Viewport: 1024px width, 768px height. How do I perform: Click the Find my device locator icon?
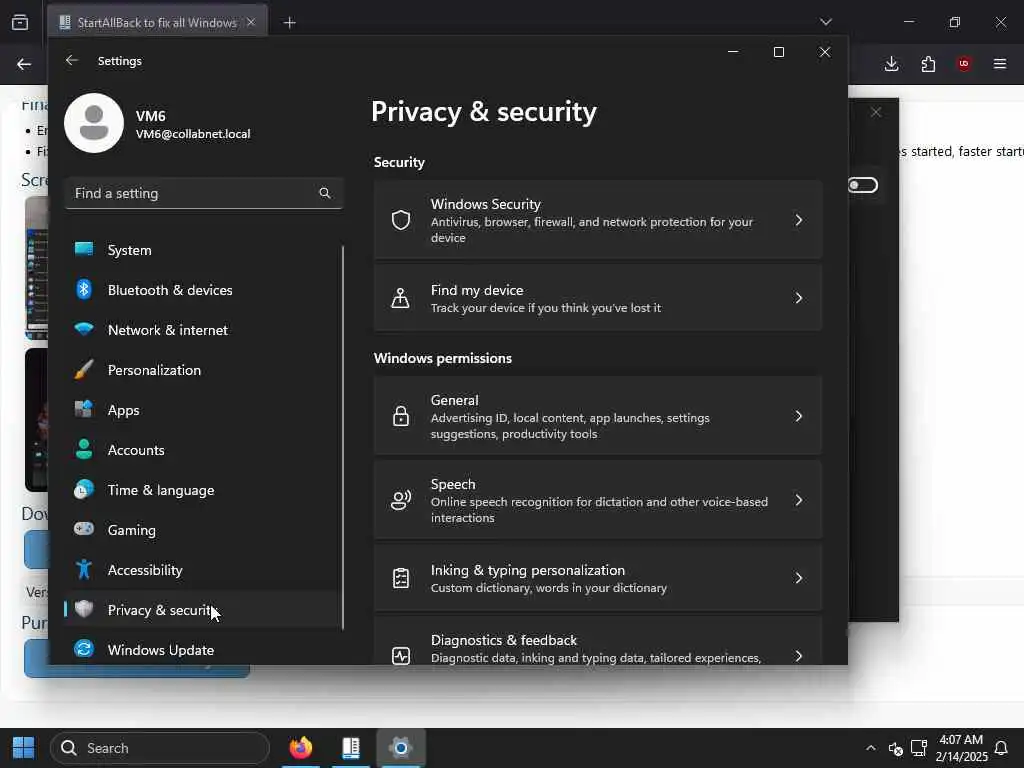tap(400, 298)
